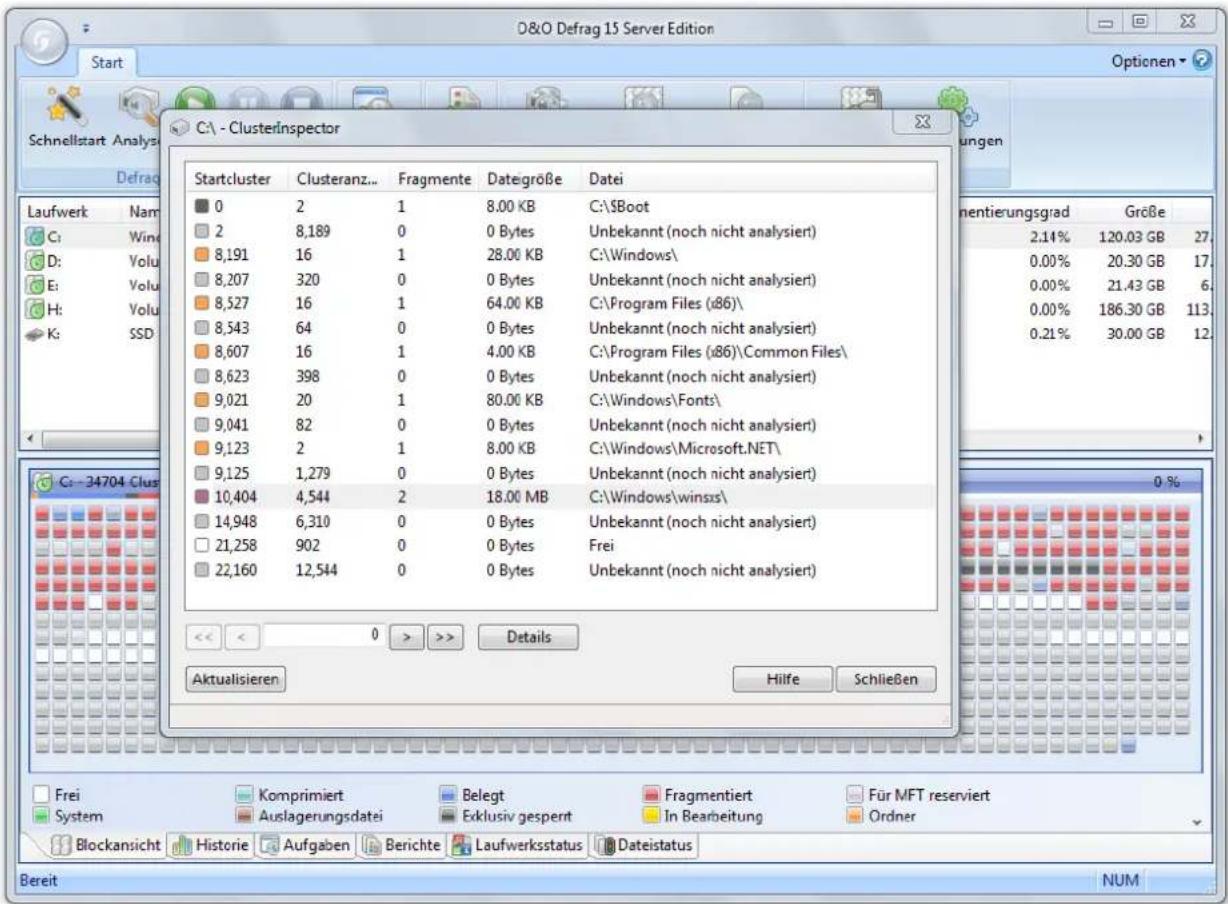Select the row labeled Frei
Screen dimensions: 1228x904
561,547
